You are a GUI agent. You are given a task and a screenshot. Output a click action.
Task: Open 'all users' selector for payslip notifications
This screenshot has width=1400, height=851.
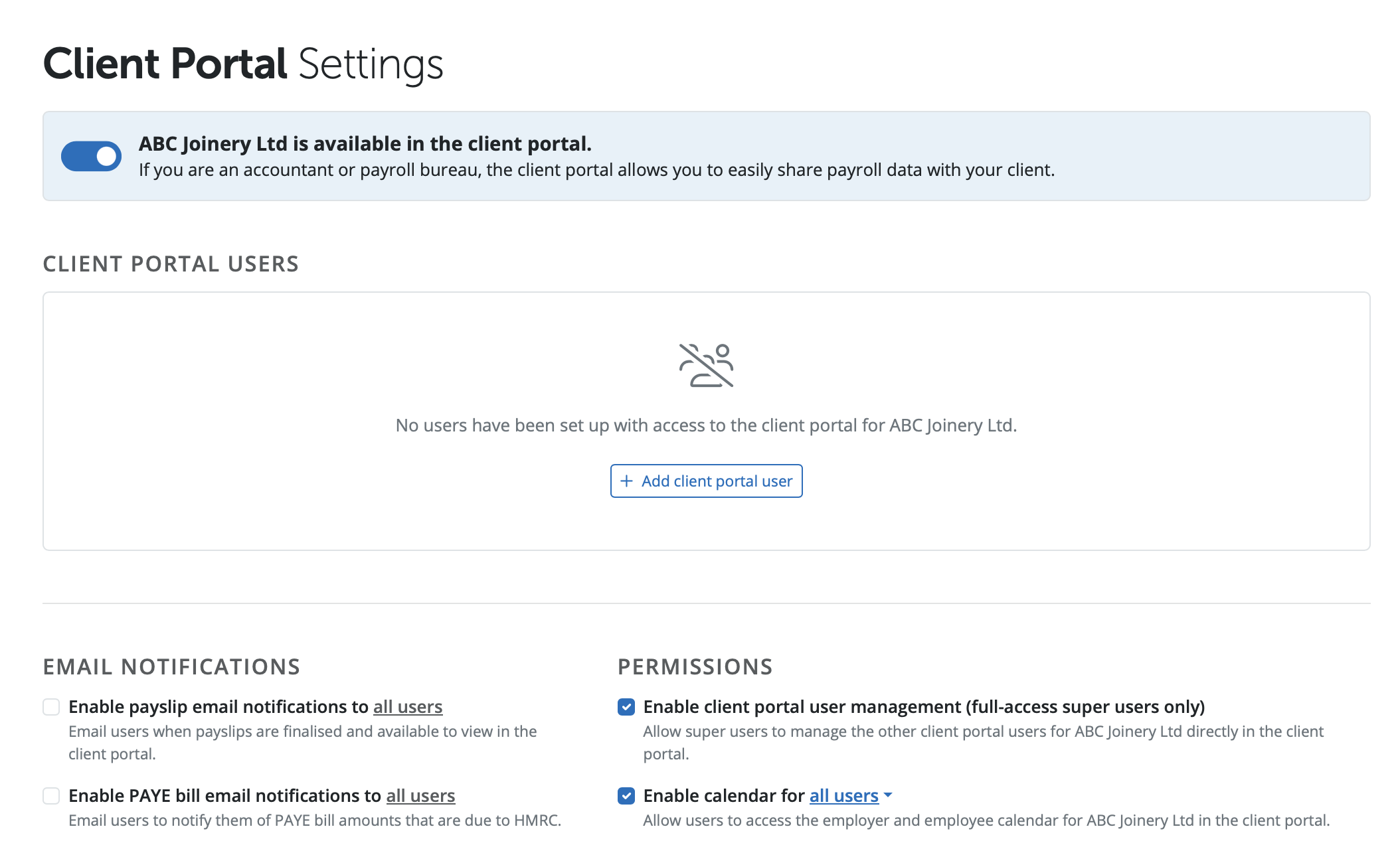(407, 707)
